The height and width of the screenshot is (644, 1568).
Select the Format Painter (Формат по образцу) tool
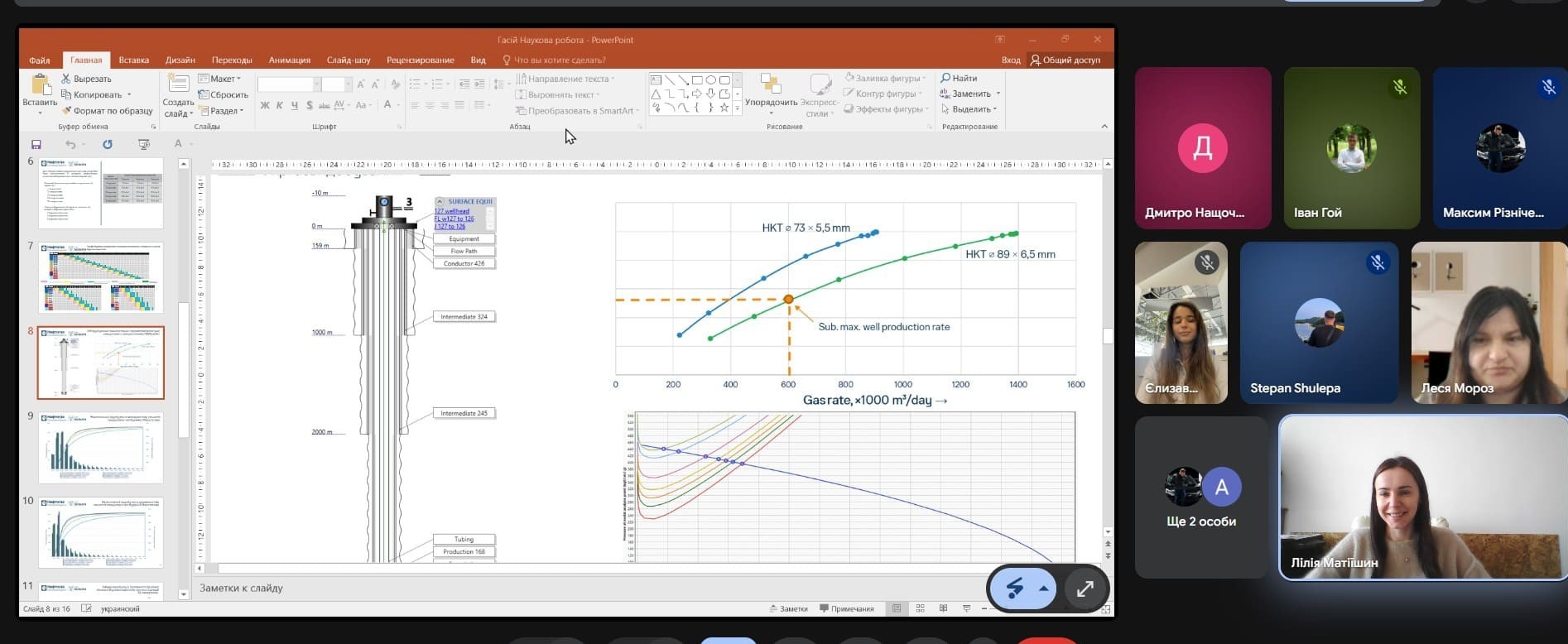pyautogui.click(x=66, y=110)
